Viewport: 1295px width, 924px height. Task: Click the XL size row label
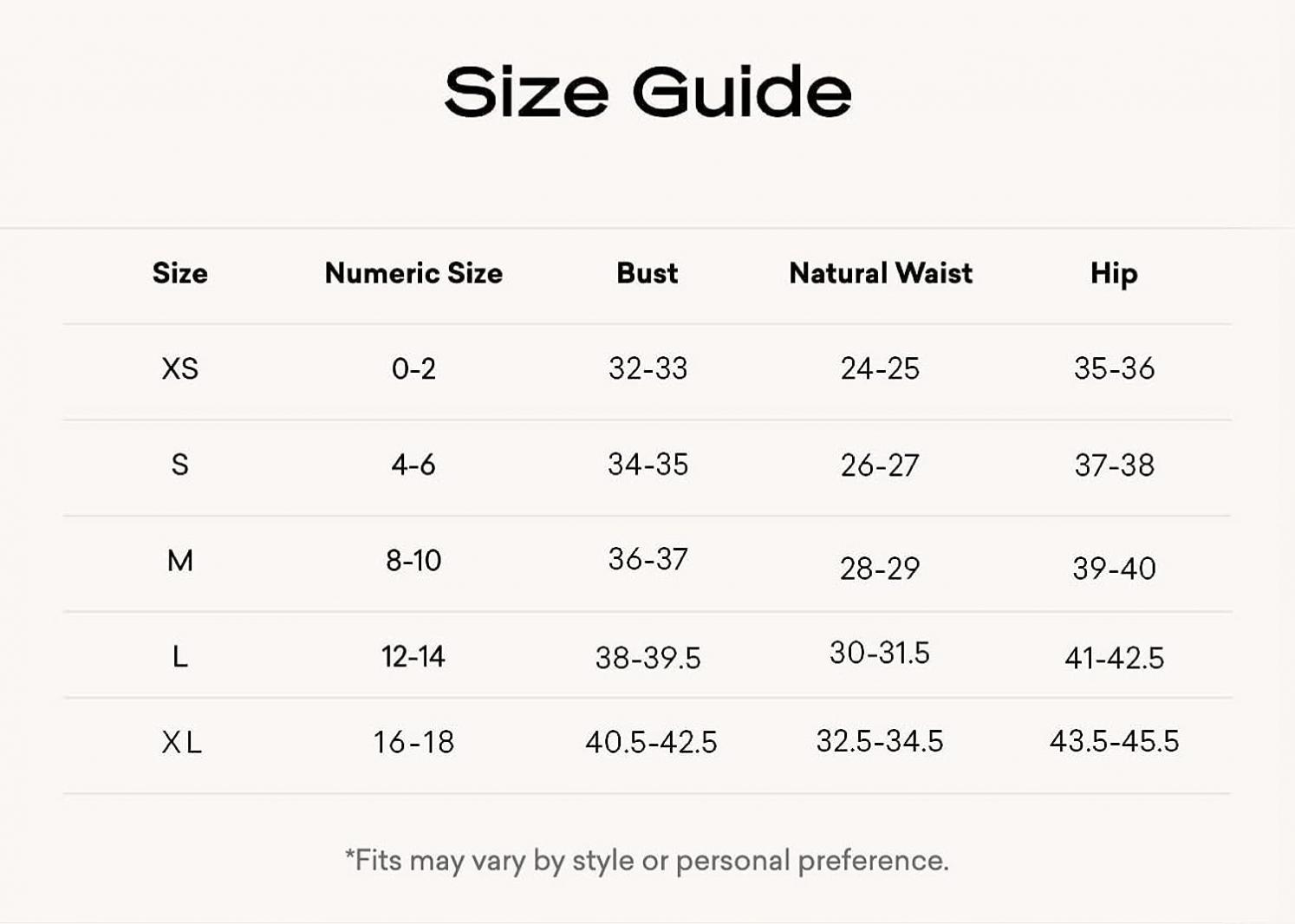tap(181, 742)
